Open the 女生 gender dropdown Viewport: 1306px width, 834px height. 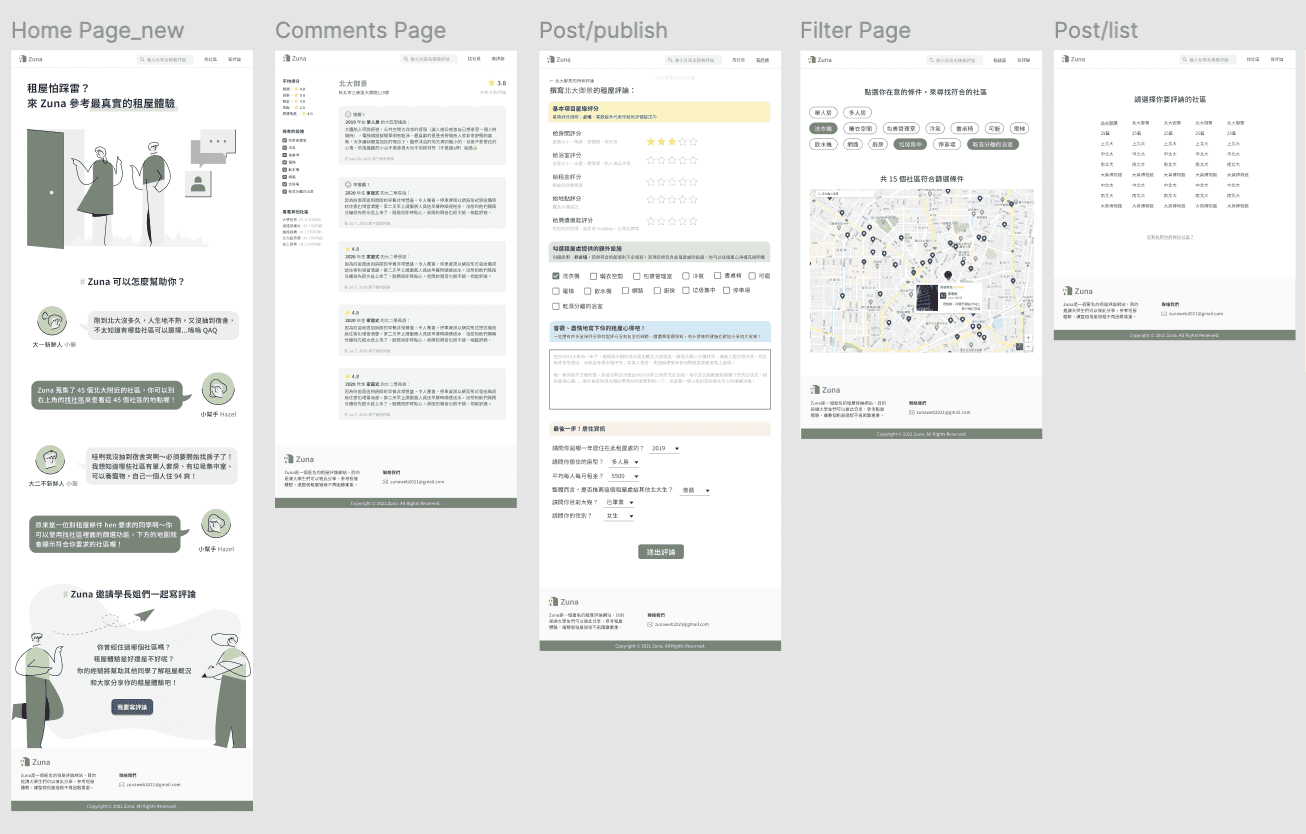[x=618, y=513]
